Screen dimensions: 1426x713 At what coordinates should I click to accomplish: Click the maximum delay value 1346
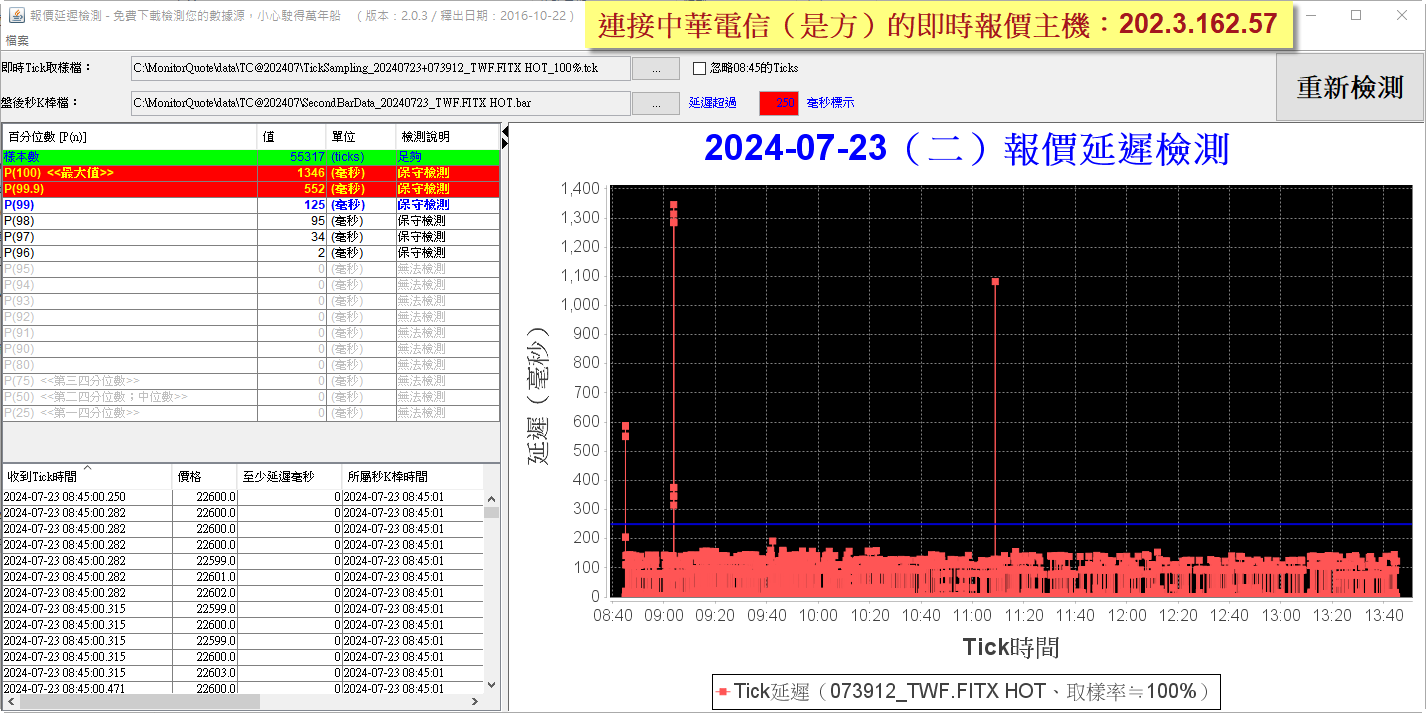(311, 173)
